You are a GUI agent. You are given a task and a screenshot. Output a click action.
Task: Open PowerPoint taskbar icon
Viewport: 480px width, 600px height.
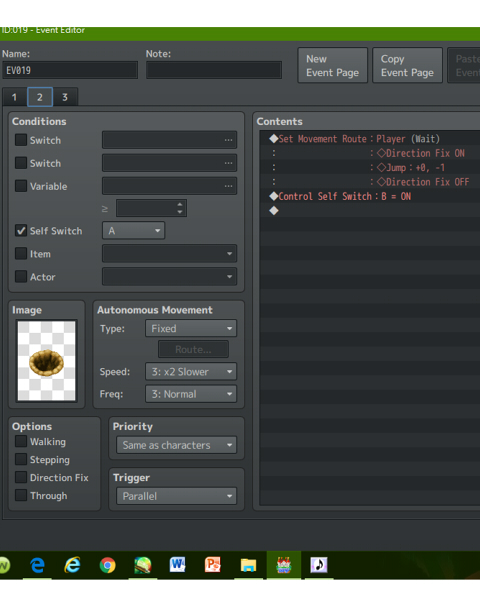coord(213,565)
